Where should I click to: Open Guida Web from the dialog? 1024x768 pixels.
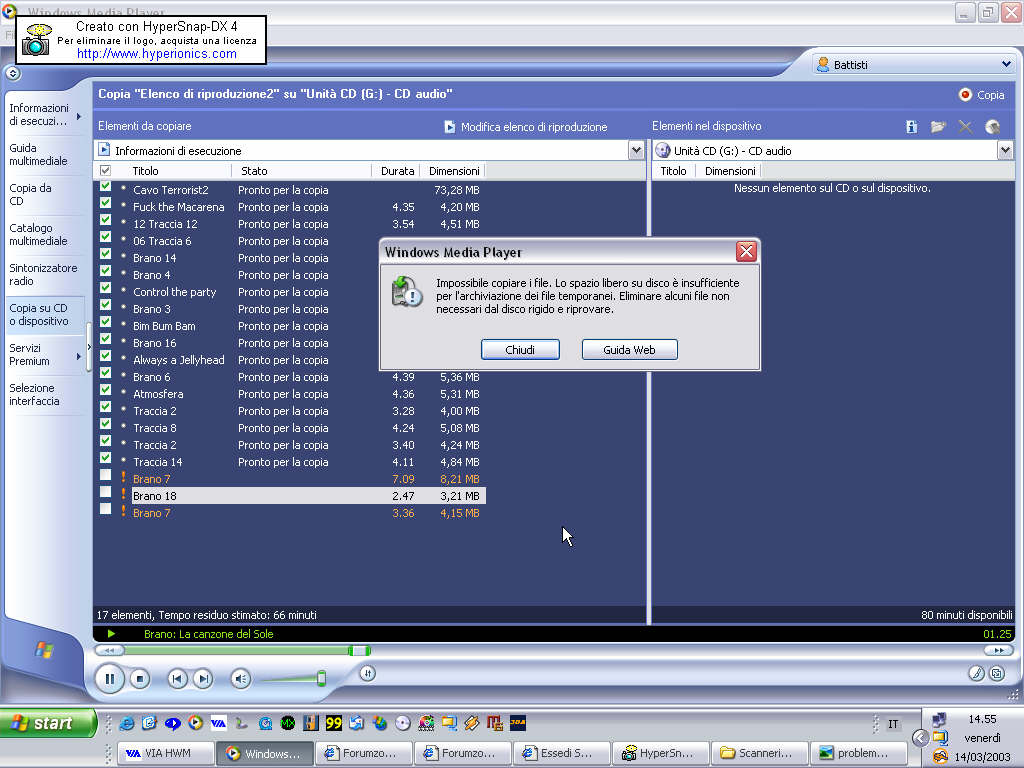(630, 349)
